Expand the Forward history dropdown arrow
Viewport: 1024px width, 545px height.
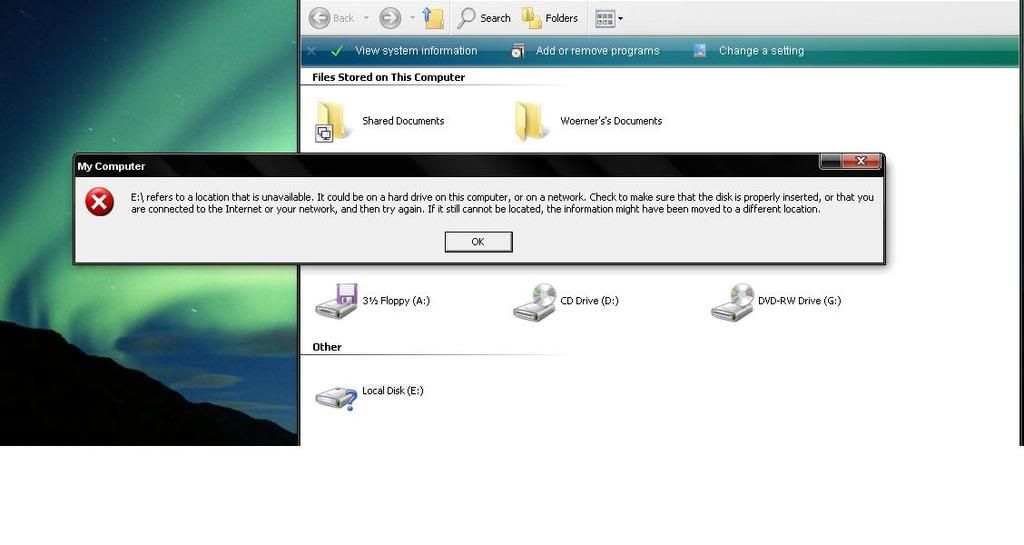pos(412,18)
